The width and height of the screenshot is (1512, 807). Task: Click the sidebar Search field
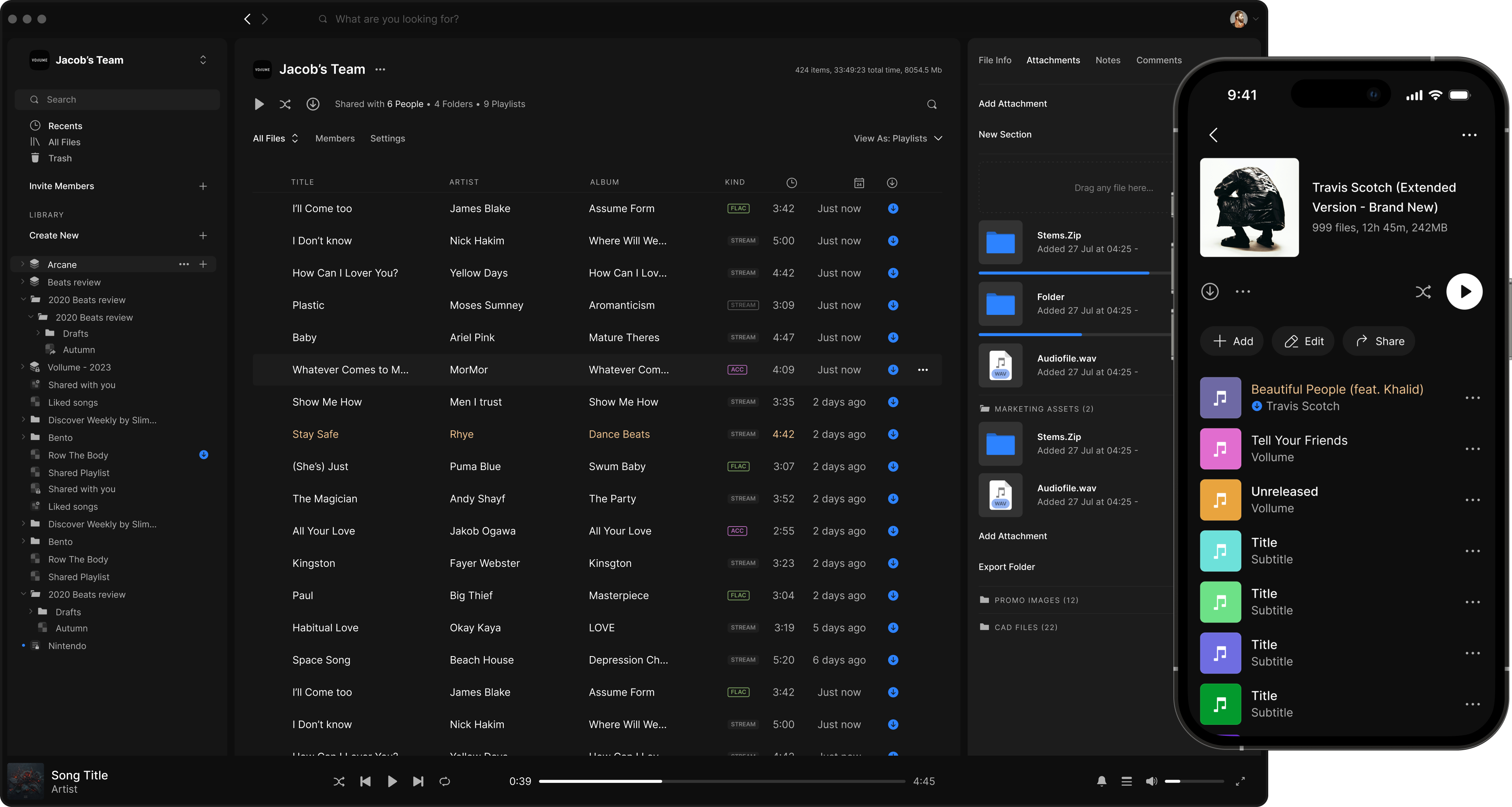click(117, 99)
